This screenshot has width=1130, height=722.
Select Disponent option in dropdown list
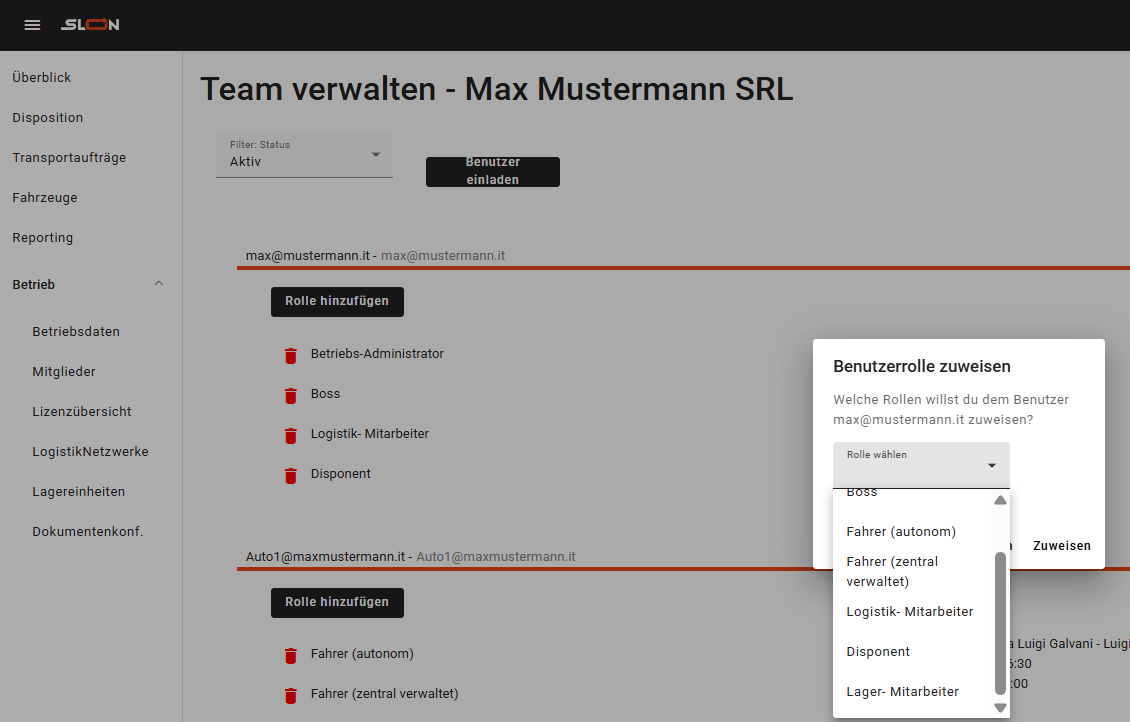pos(878,651)
